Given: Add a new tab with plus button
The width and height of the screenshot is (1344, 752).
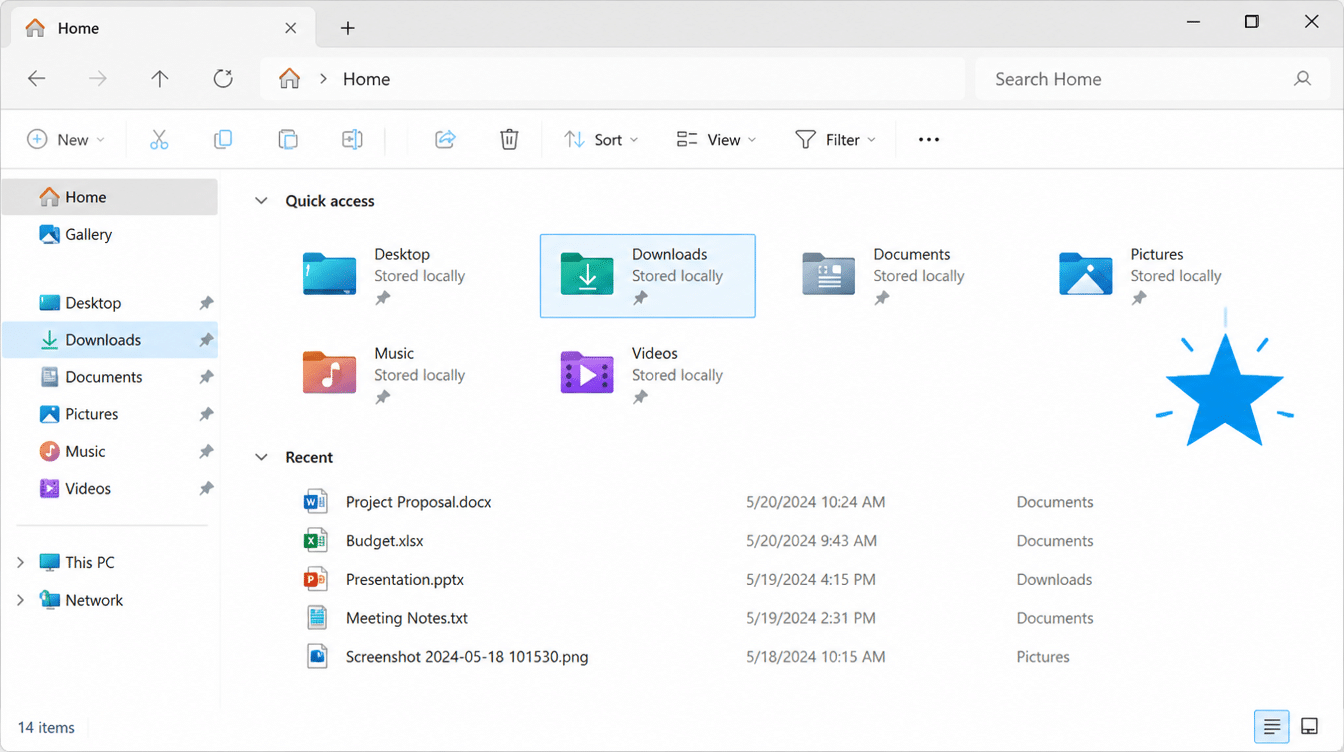Looking at the screenshot, I should 347,28.
